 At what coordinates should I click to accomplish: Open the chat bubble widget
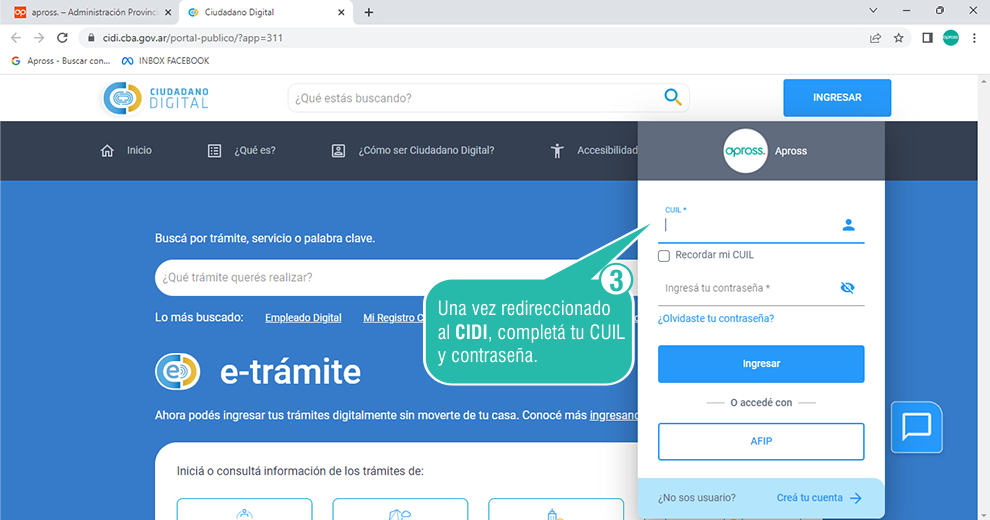click(x=916, y=427)
